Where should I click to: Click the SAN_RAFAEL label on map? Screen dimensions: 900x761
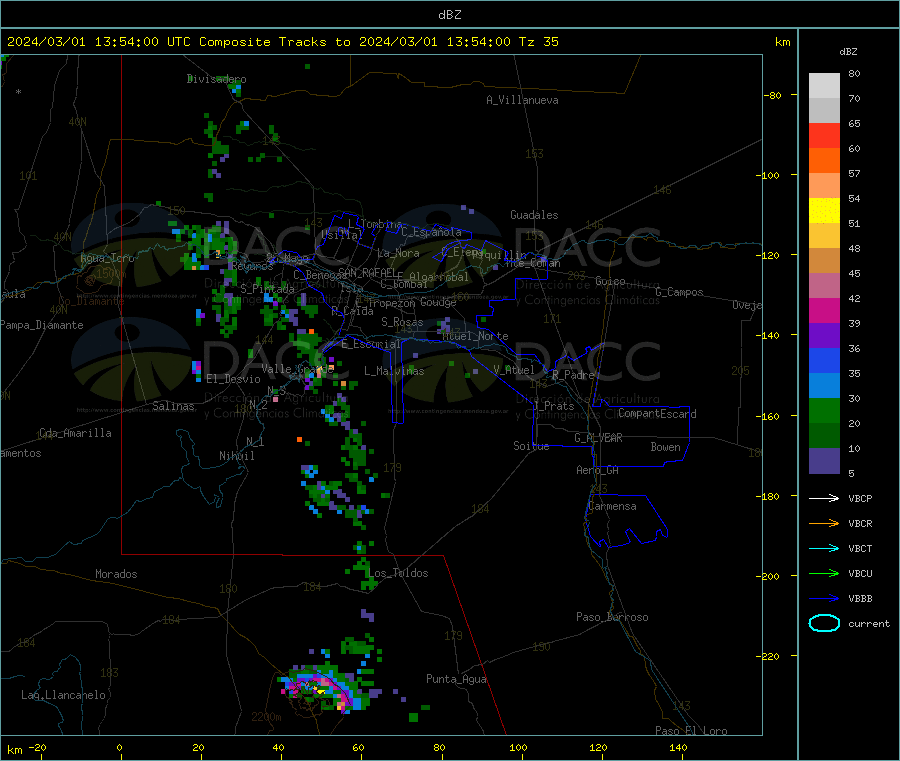pos(366,272)
